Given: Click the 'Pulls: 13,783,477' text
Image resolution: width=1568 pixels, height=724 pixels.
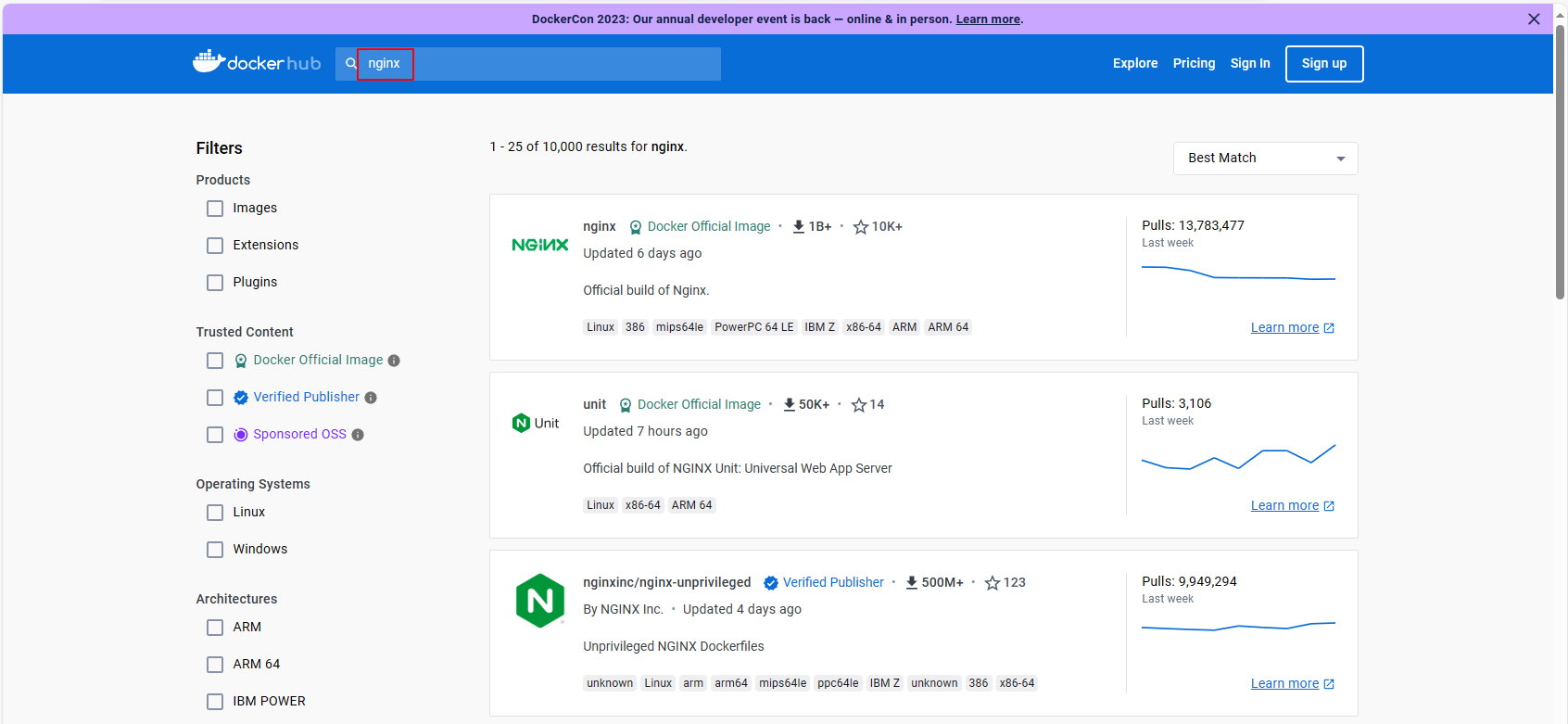Looking at the screenshot, I should pos(1193,225).
